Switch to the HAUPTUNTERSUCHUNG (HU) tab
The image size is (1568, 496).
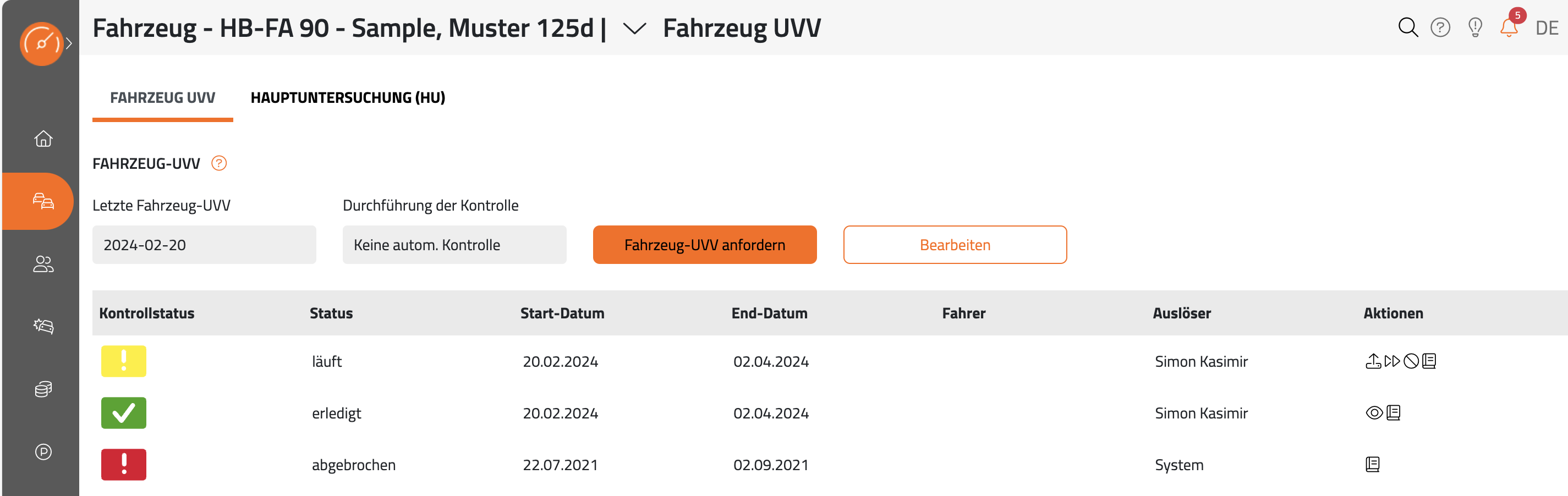coord(348,97)
